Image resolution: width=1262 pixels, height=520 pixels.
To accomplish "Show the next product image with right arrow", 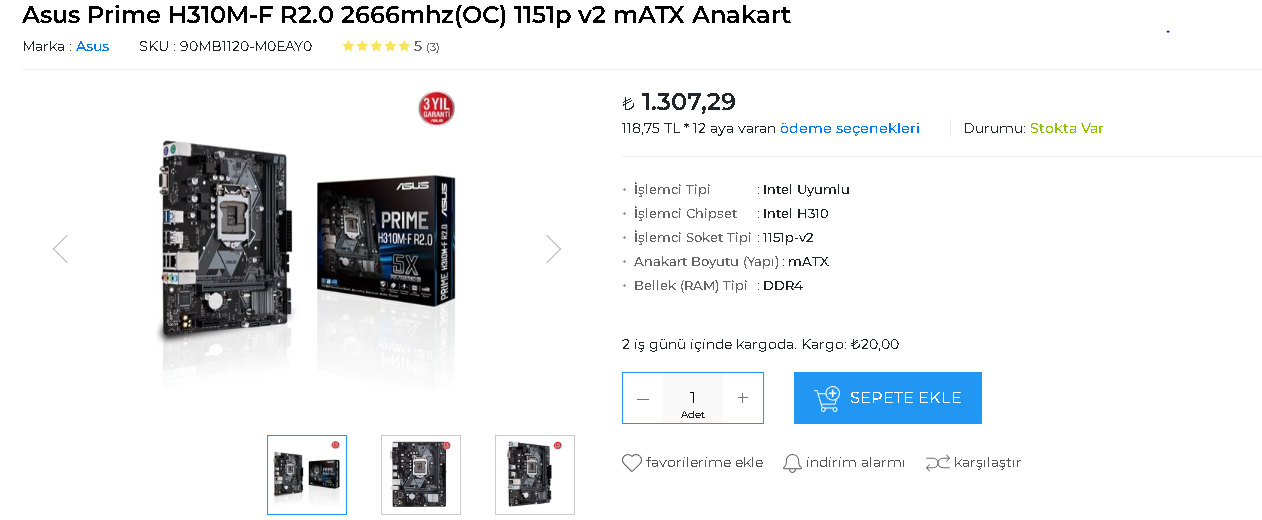I will tap(553, 248).
